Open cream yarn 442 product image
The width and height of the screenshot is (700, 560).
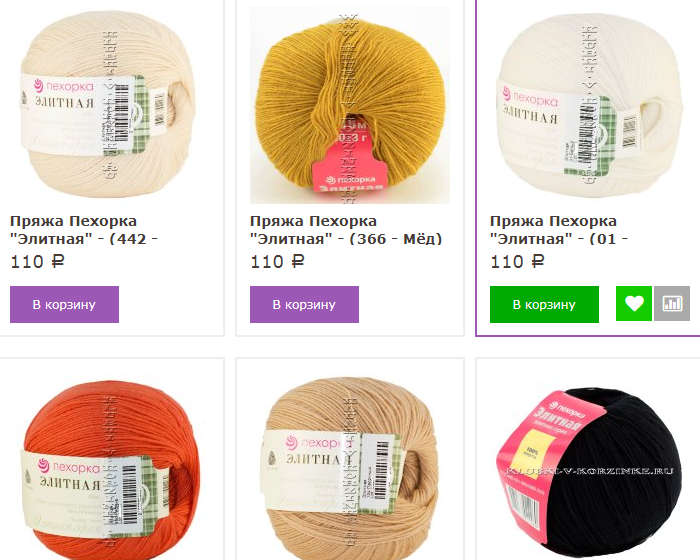[x=108, y=104]
